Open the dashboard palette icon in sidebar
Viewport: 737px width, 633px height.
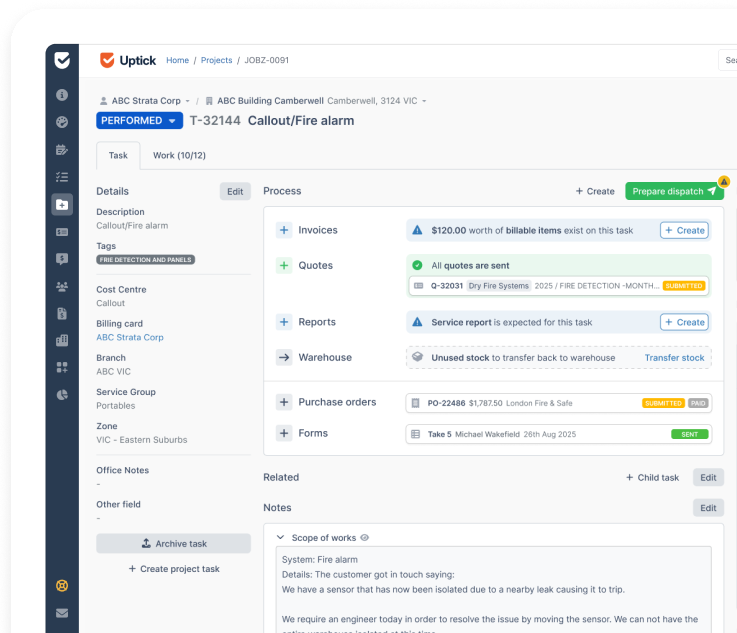pos(62,122)
